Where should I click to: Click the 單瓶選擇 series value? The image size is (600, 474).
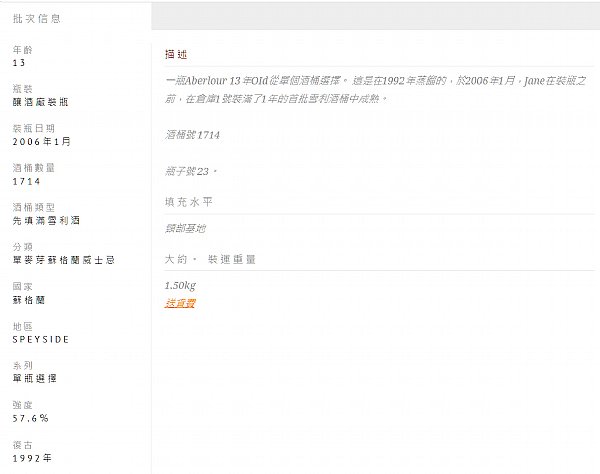point(35,378)
